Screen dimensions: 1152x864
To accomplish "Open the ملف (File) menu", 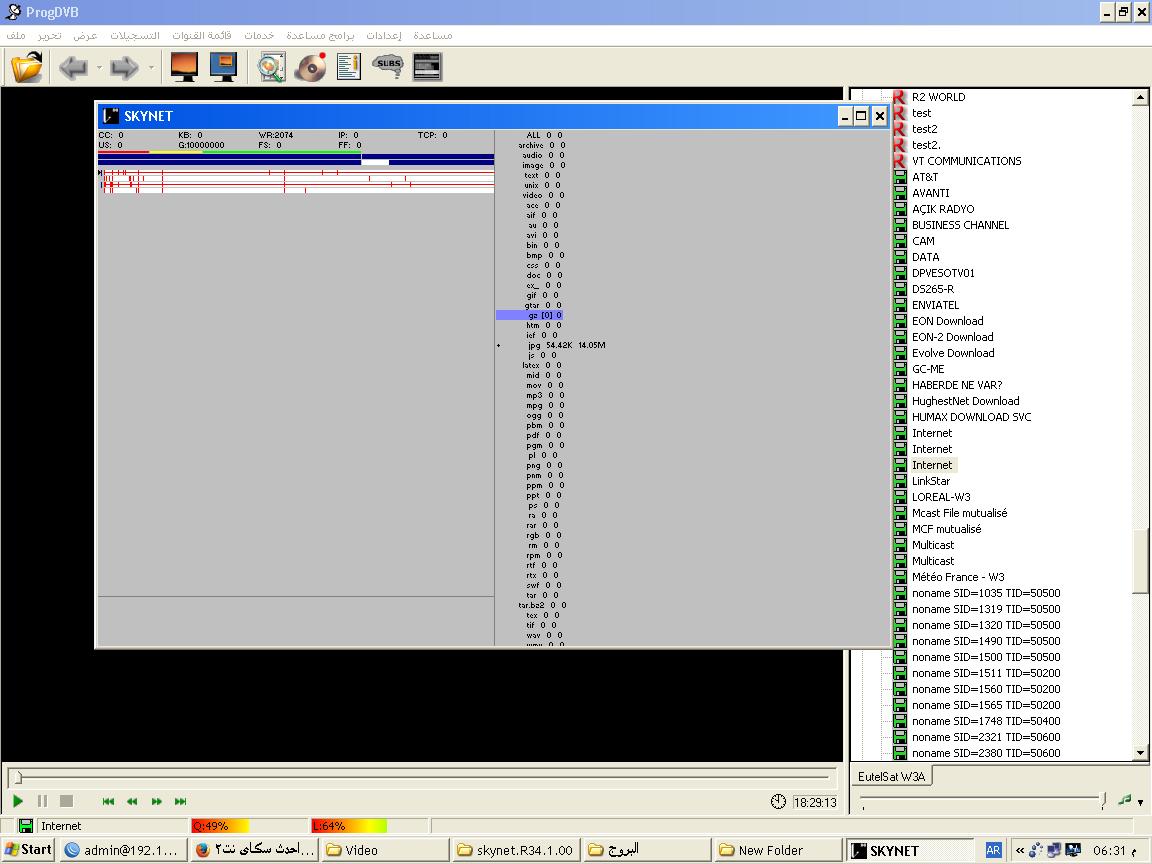I will [15, 35].
